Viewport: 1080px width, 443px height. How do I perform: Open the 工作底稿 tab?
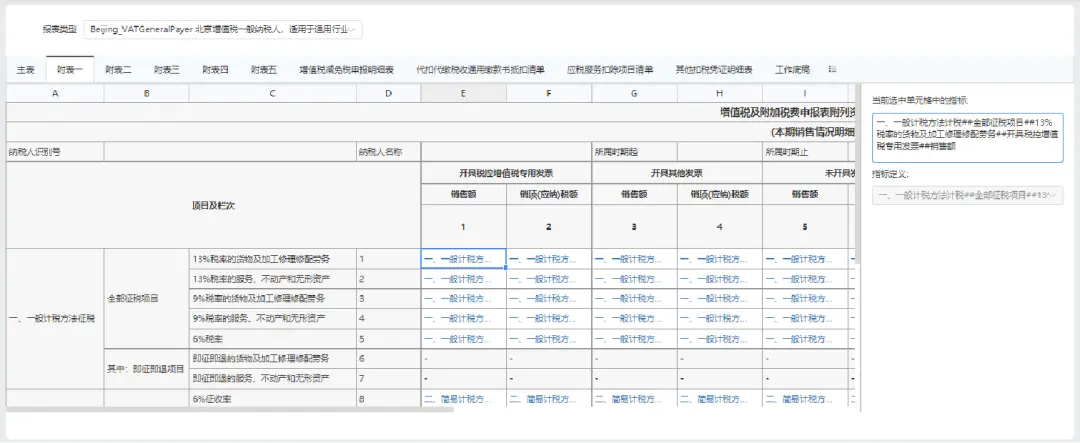[792, 70]
